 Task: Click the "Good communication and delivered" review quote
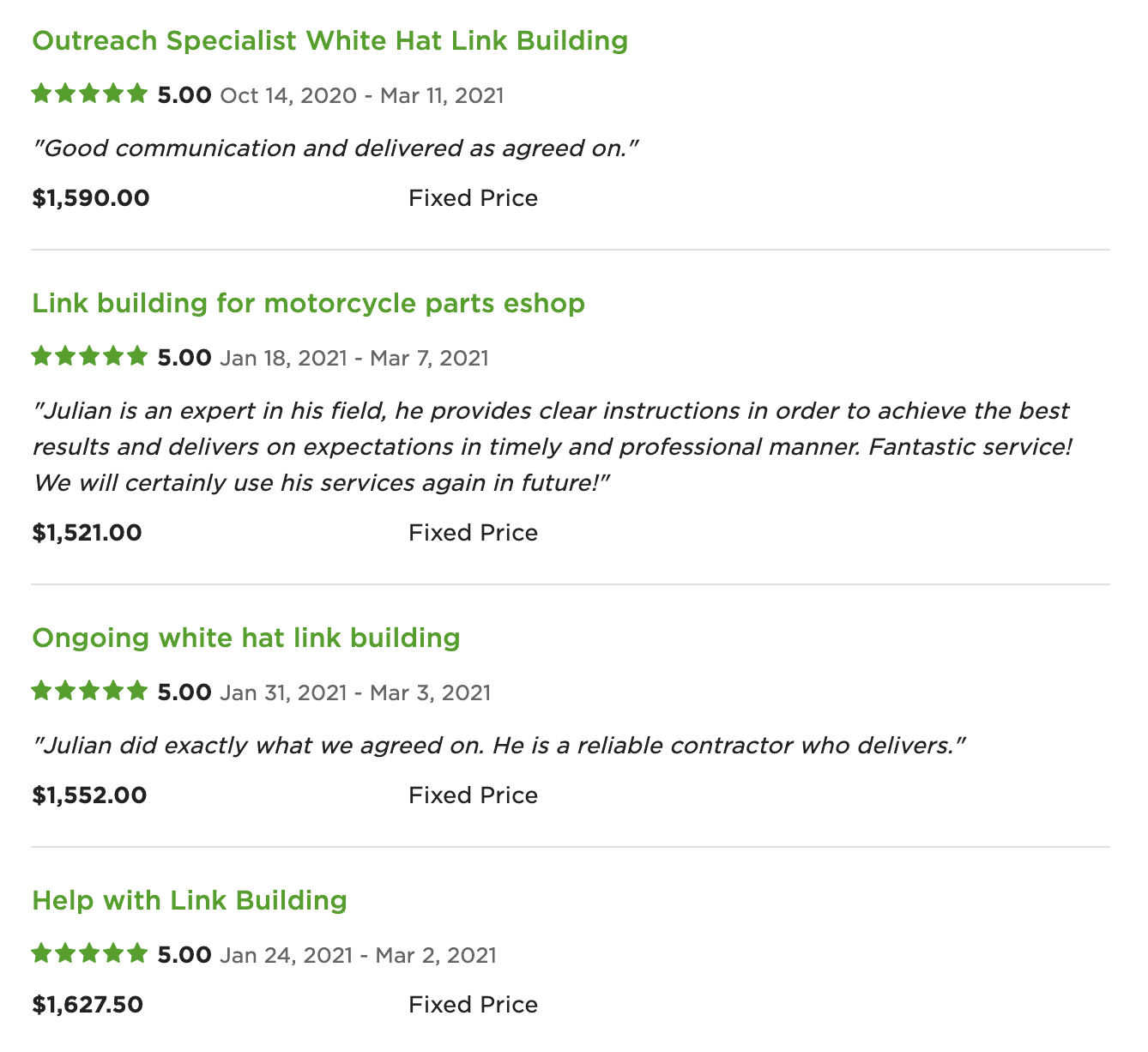tap(336, 148)
